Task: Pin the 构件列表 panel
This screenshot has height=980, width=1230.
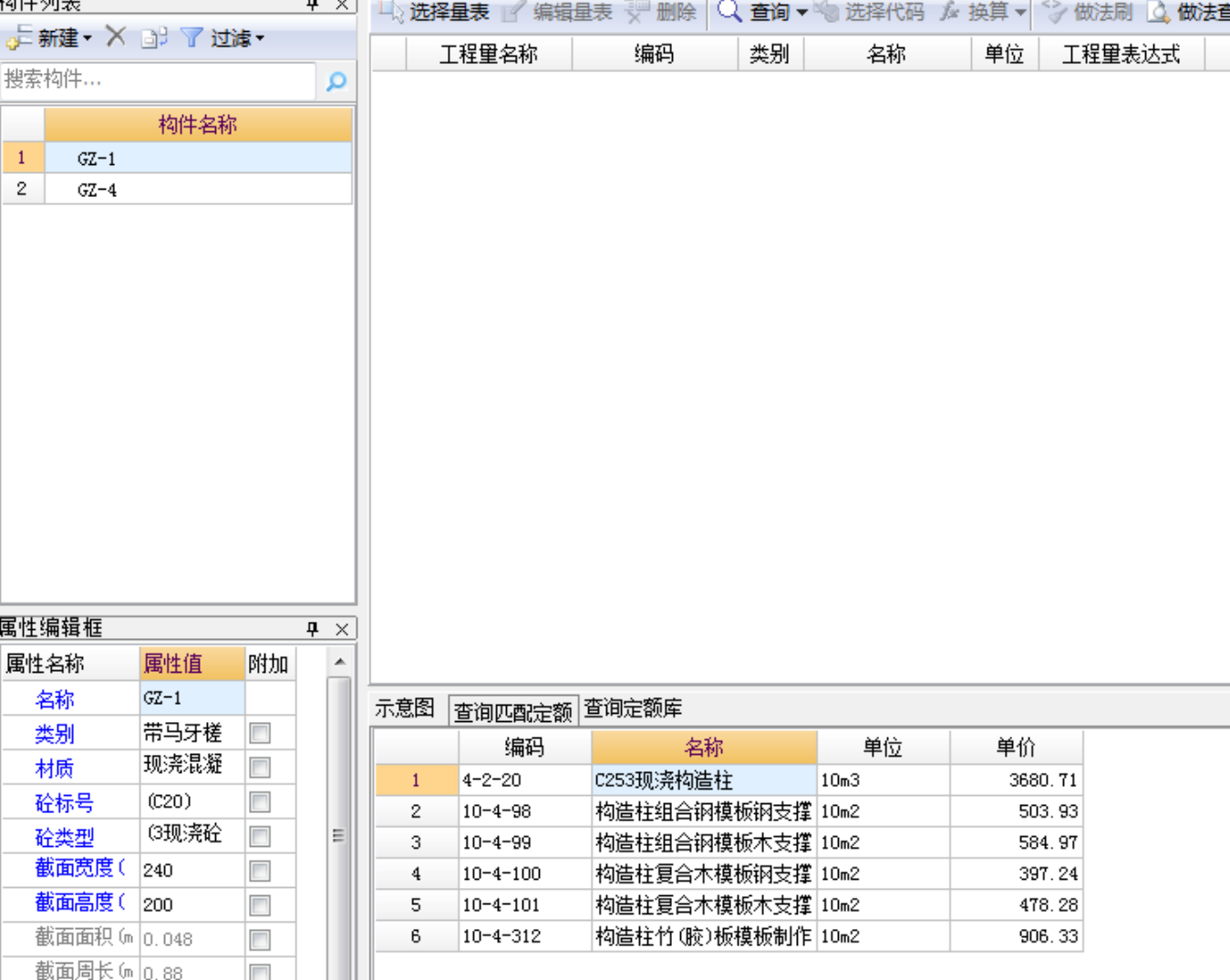Action: (312, 5)
